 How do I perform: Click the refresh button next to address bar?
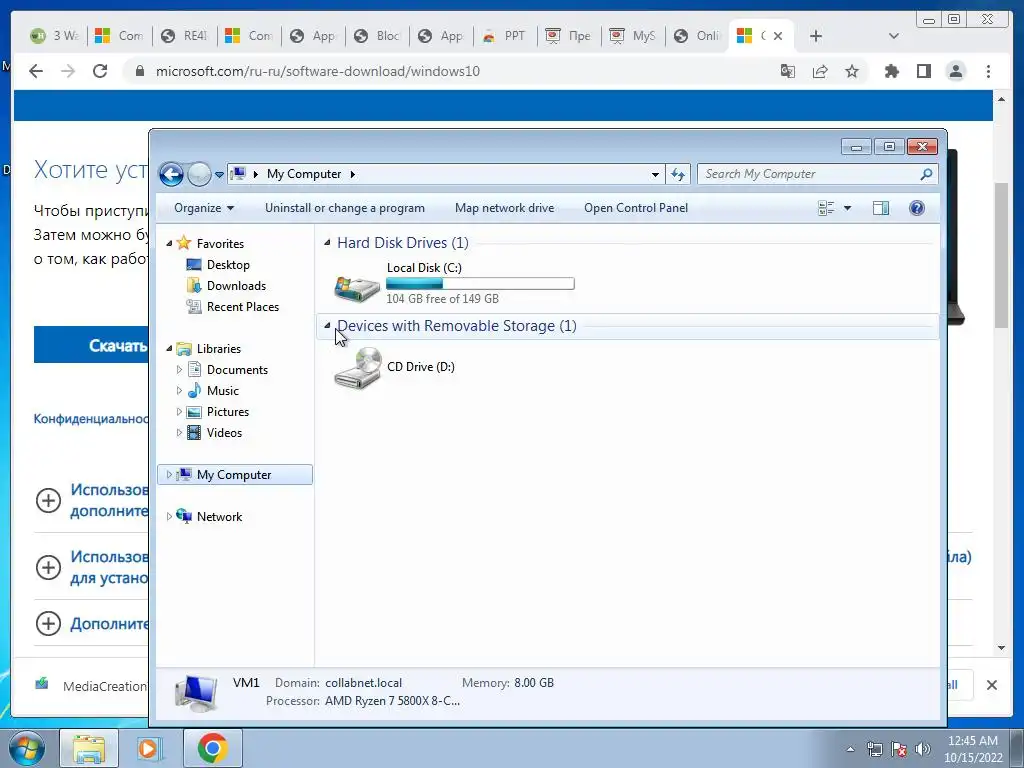[678, 174]
